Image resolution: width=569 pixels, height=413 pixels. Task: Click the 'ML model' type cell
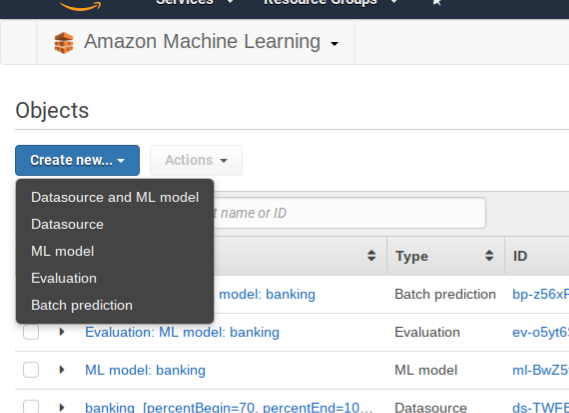[x=426, y=370]
